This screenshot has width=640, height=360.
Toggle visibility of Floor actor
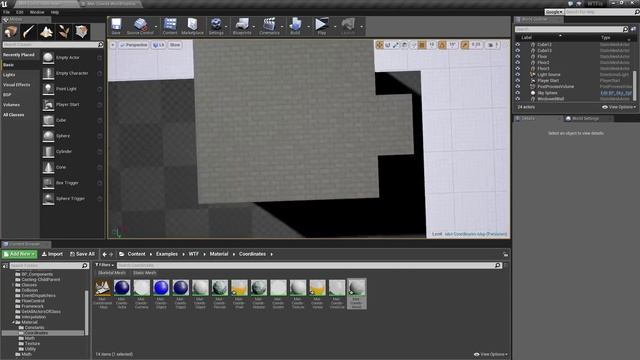[x=518, y=56]
